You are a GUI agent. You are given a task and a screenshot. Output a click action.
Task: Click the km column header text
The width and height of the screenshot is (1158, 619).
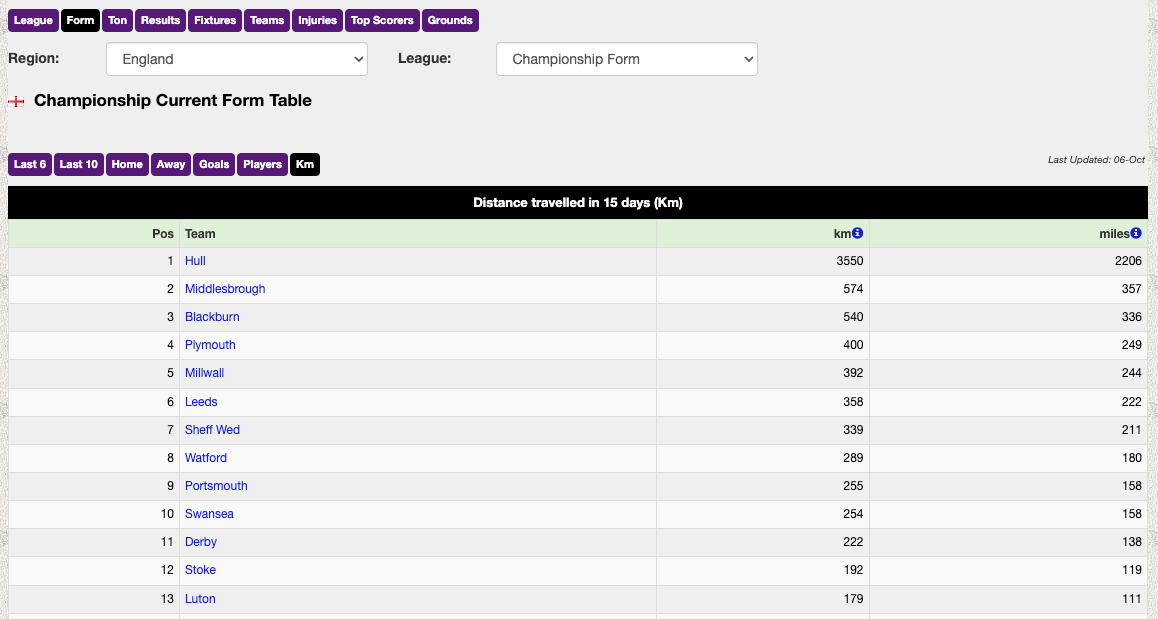click(x=842, y=233)
